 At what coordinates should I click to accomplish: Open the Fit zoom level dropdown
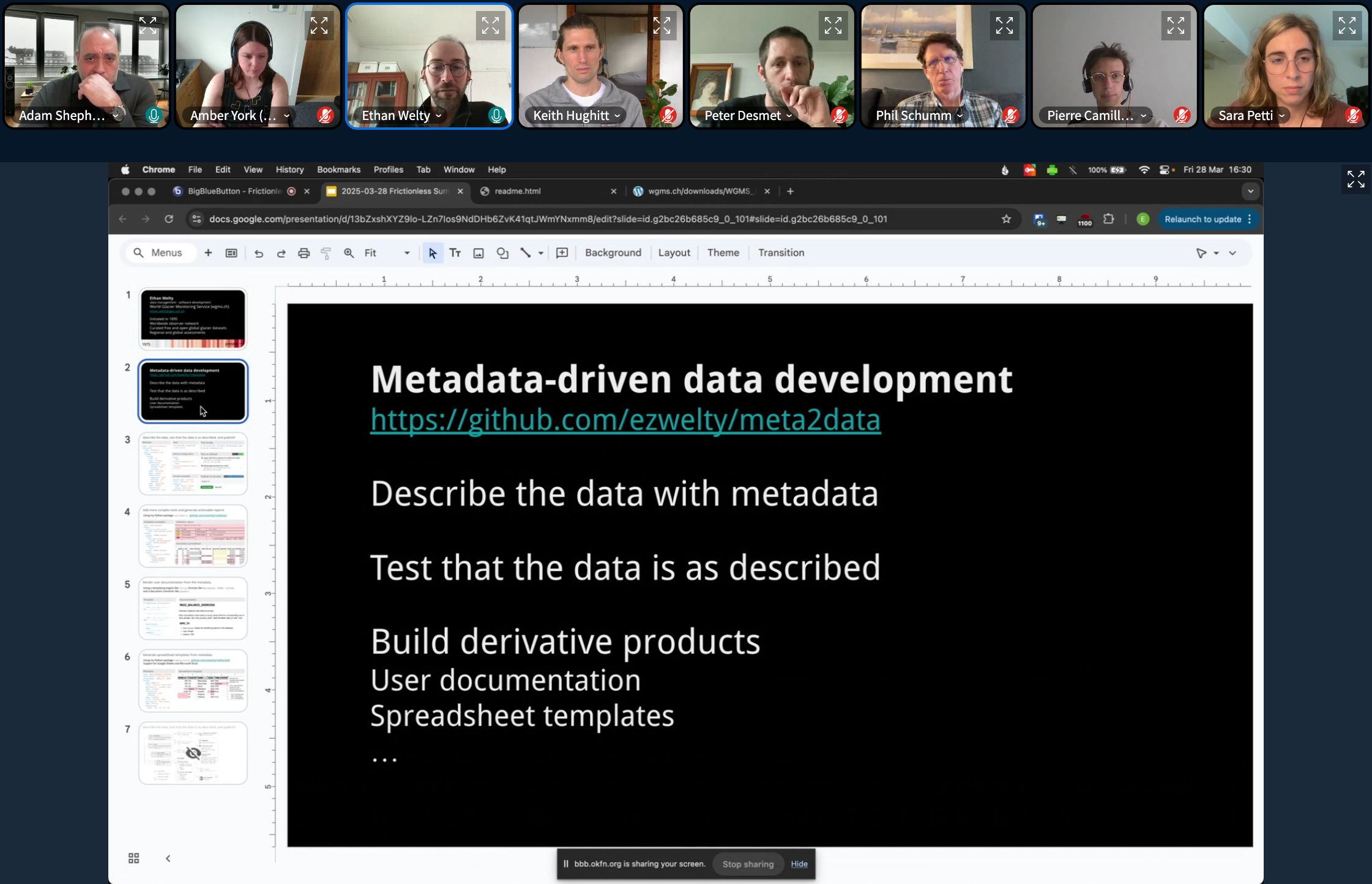[387, 253]
